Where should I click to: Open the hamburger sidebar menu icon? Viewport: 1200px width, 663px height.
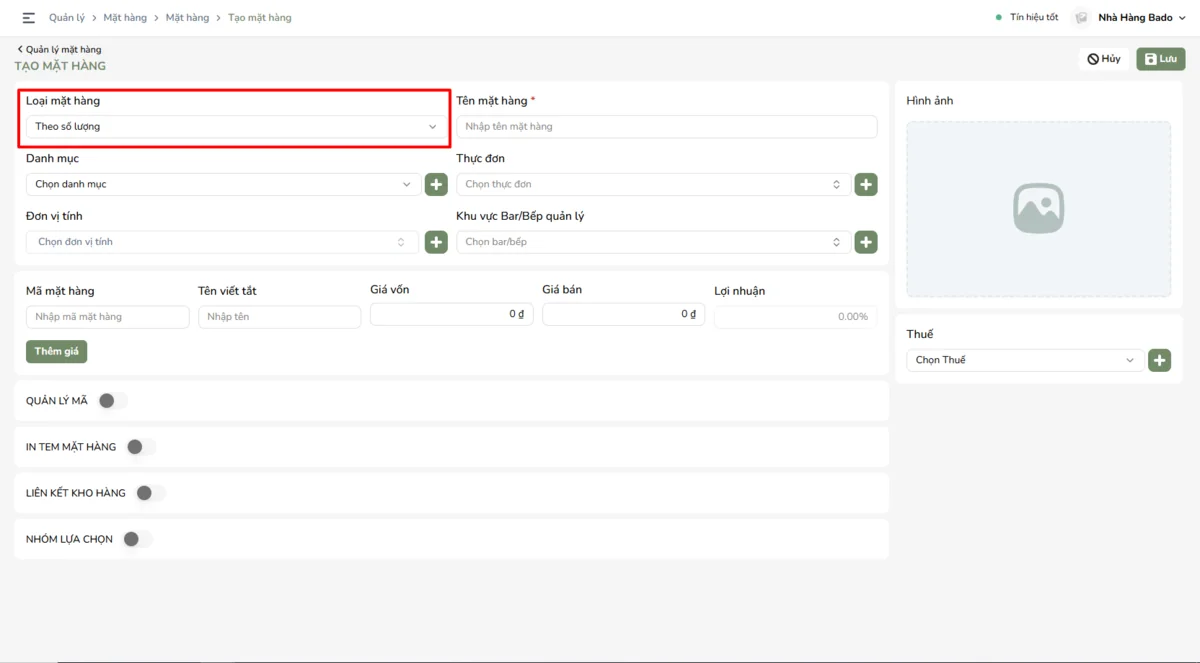pos(28,18)
